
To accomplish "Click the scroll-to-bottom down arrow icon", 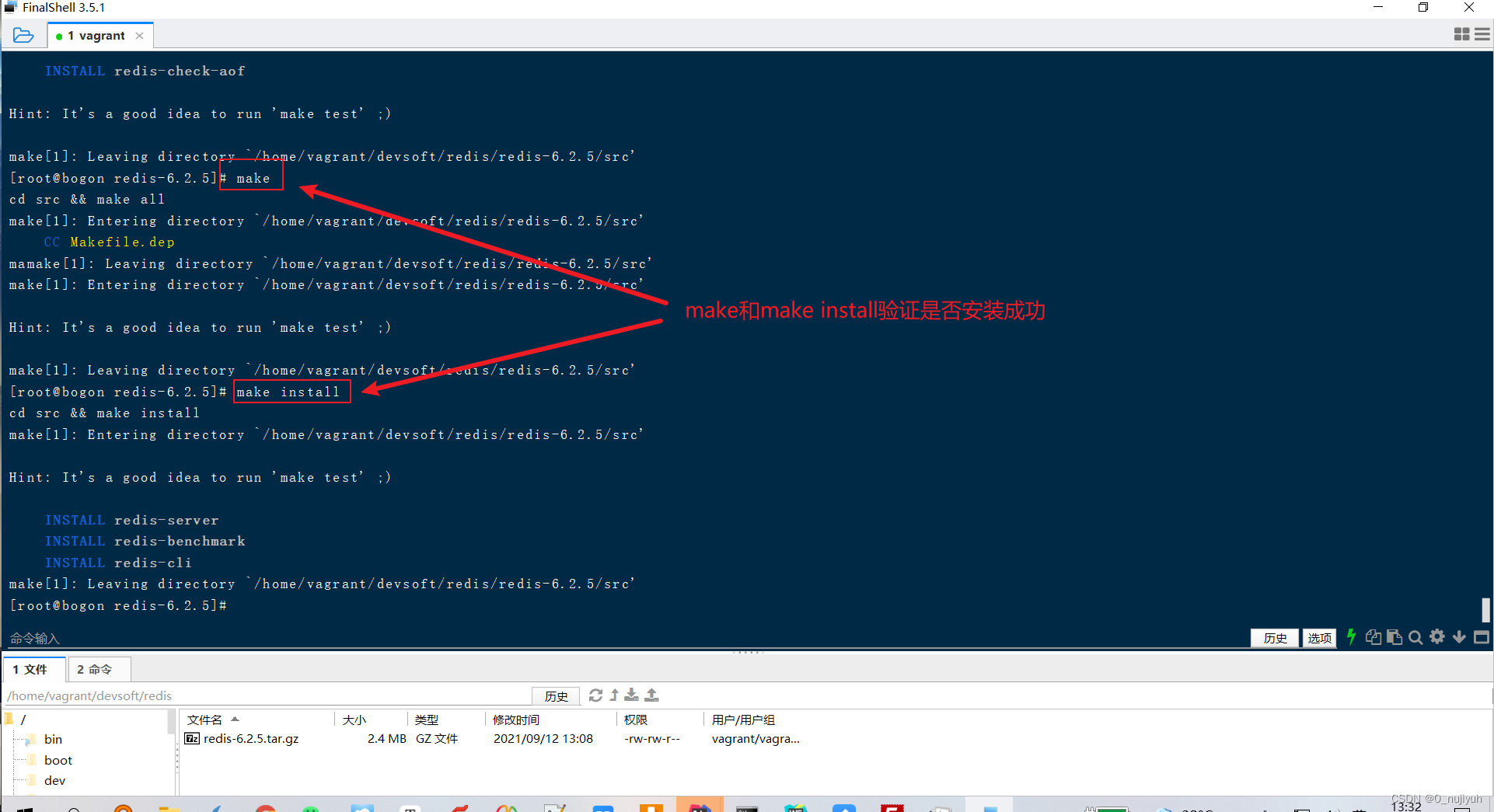I will pos(1459,637).
